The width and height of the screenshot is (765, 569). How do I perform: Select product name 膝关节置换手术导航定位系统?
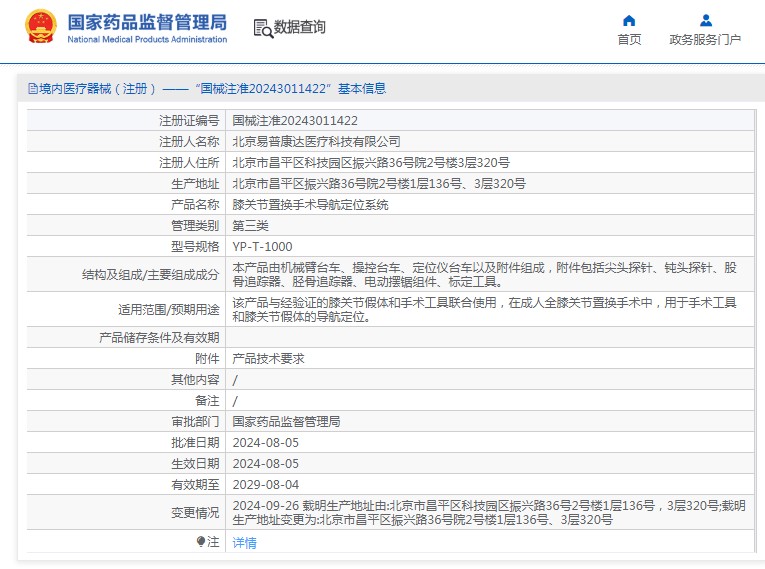pos(310,204)
